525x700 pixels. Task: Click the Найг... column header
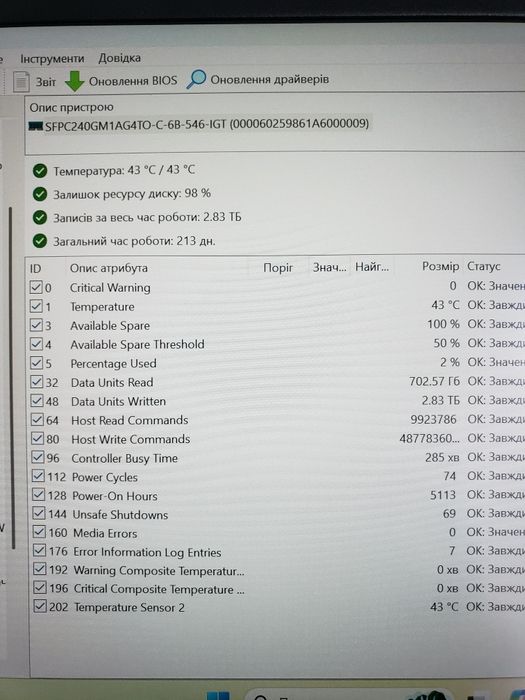[372, 267]
